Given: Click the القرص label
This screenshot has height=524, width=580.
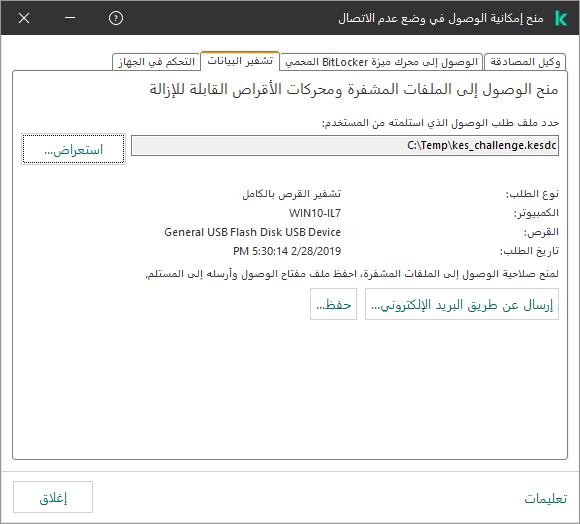Looking at the screenshot, I should tap(541, 232).
